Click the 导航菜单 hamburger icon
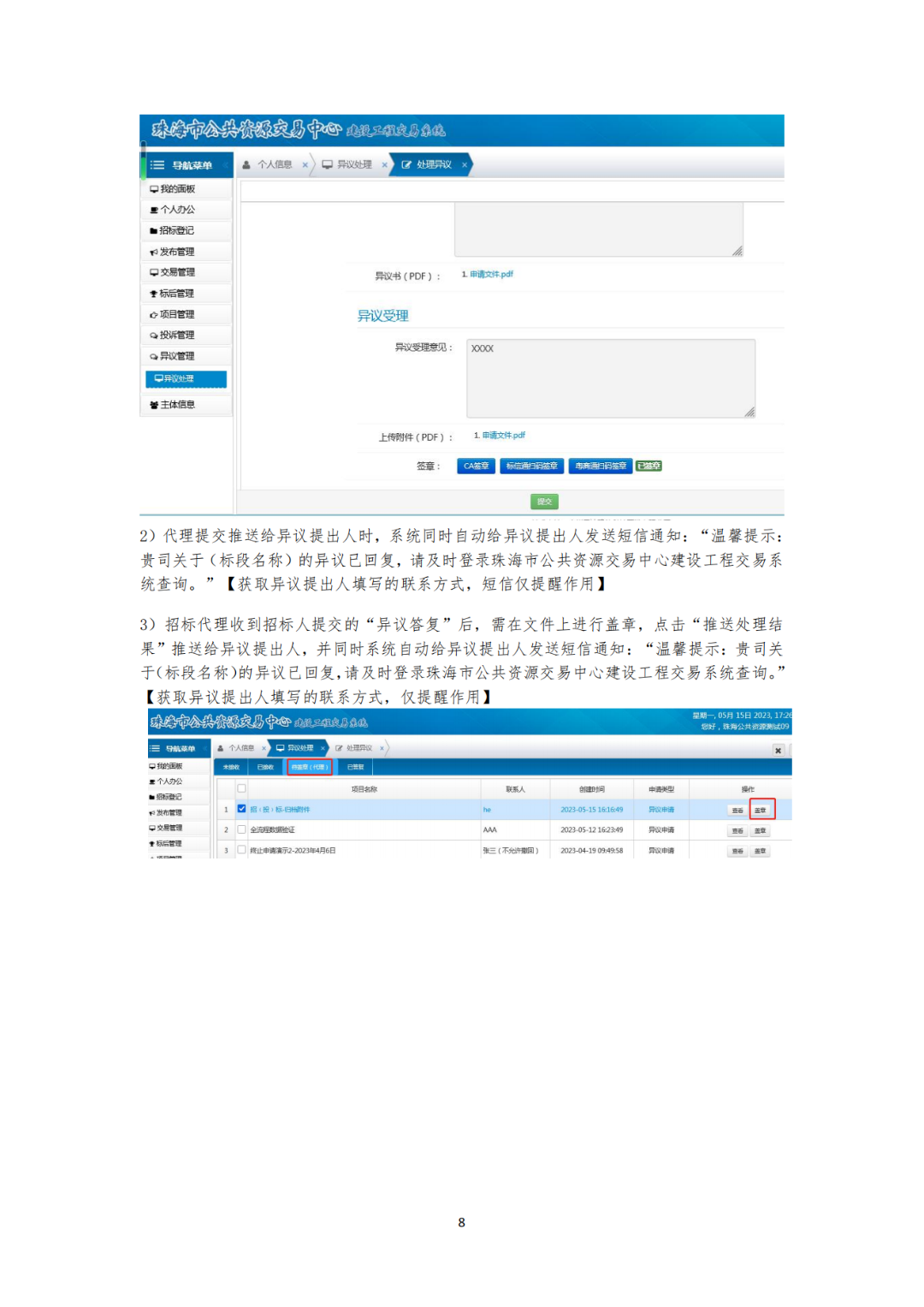The image size is (924, 1307). click(x=157, y=164)
